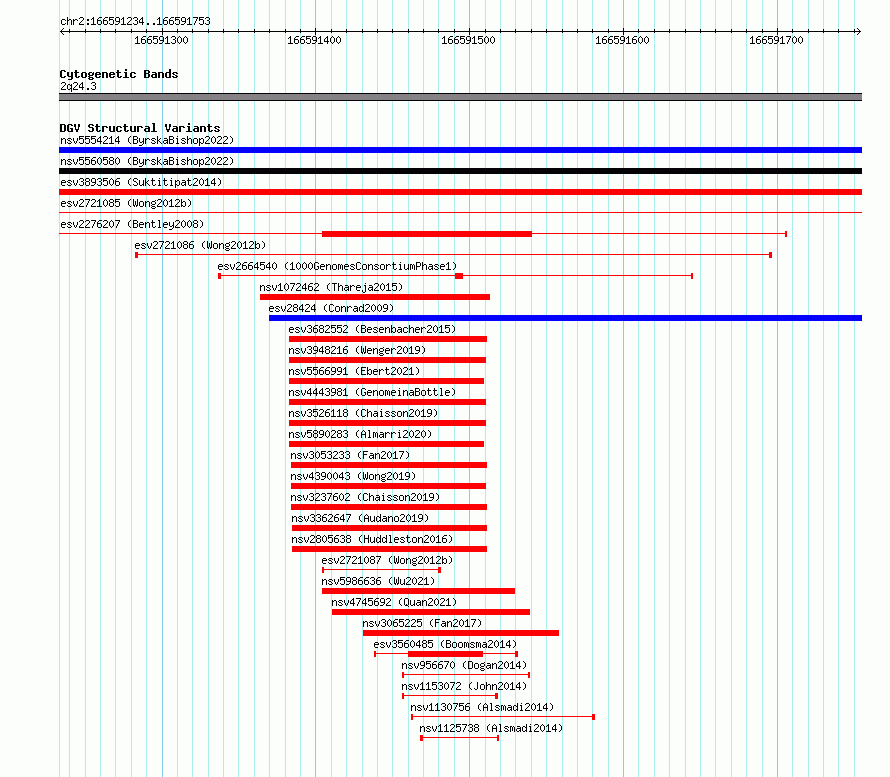Click the red bar under nsv4745692
Screen dimensions: 890x777
pyautogui.click(x=431, y=612)
